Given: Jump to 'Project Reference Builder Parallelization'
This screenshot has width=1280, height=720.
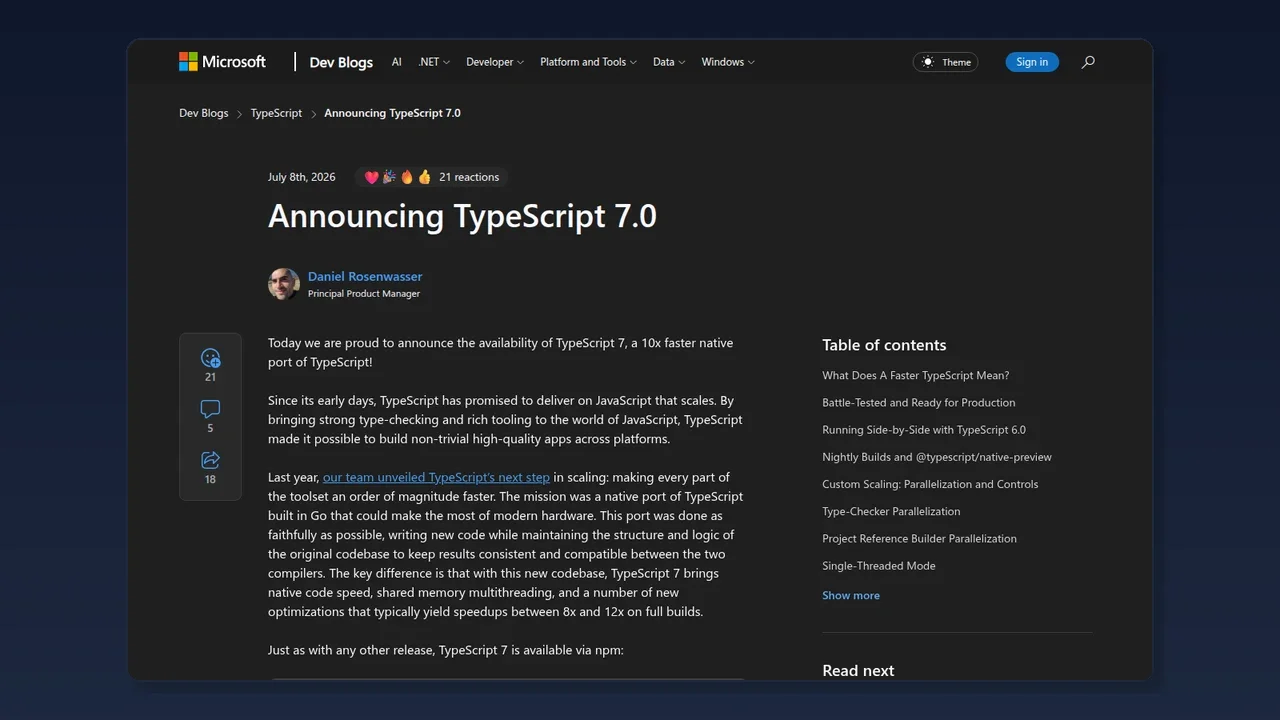Looking at the screenshot, I should coord(919,538).
